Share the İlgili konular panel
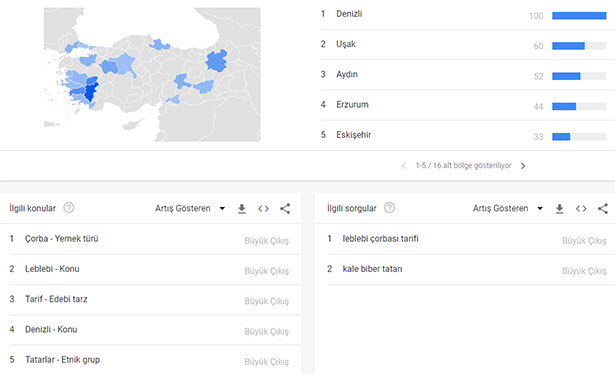This screenshot has width=615, height=374. click(x=285, y=209)
